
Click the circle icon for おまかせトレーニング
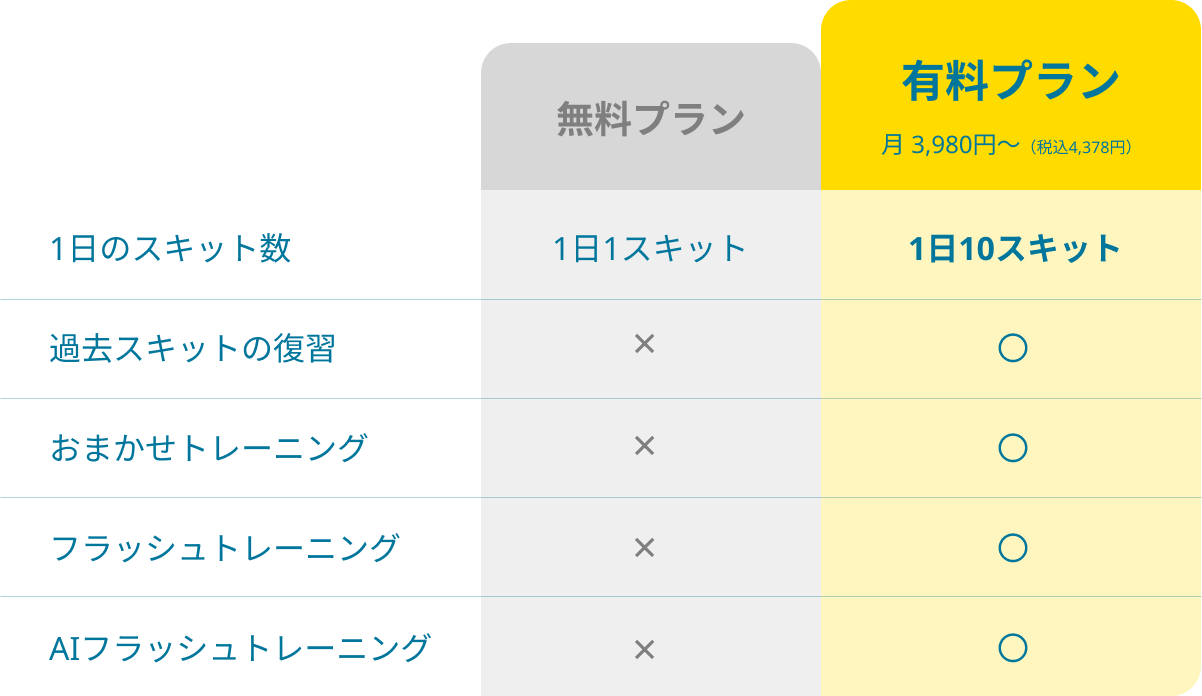1012,448
